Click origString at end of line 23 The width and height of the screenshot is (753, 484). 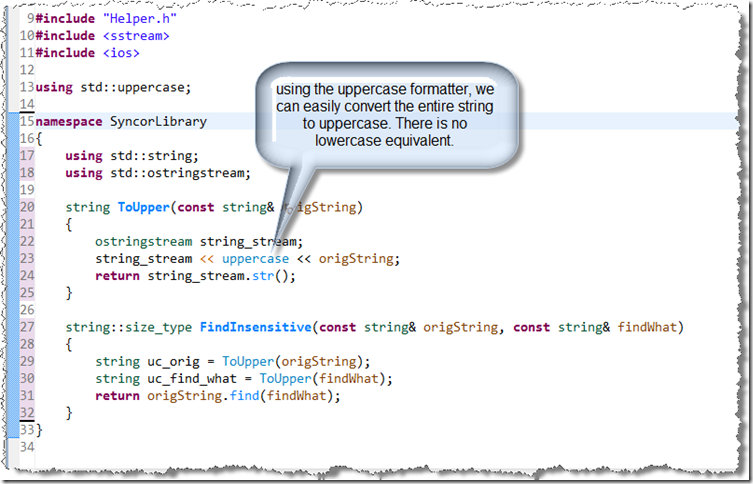tap(356, 259)
